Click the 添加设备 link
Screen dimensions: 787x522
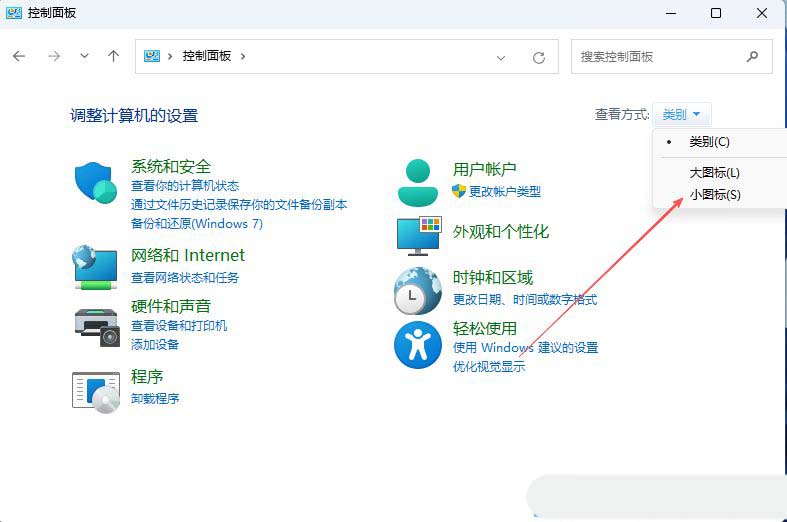[155, 344]
